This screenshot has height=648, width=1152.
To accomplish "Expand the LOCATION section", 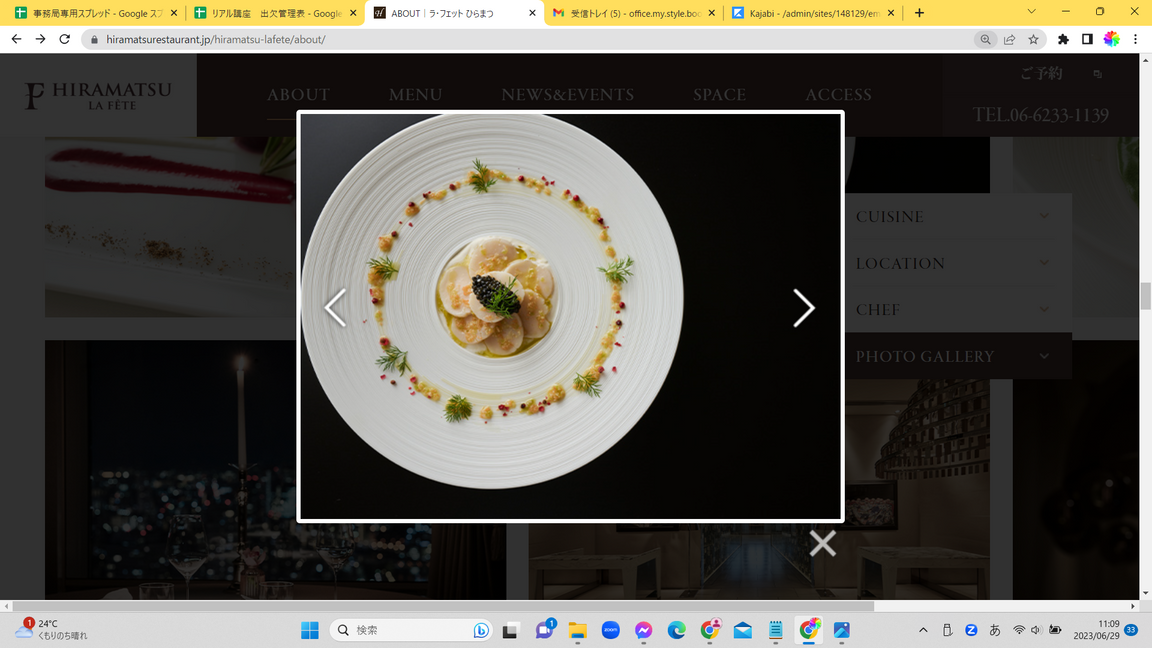I will (x=952, y=263).
